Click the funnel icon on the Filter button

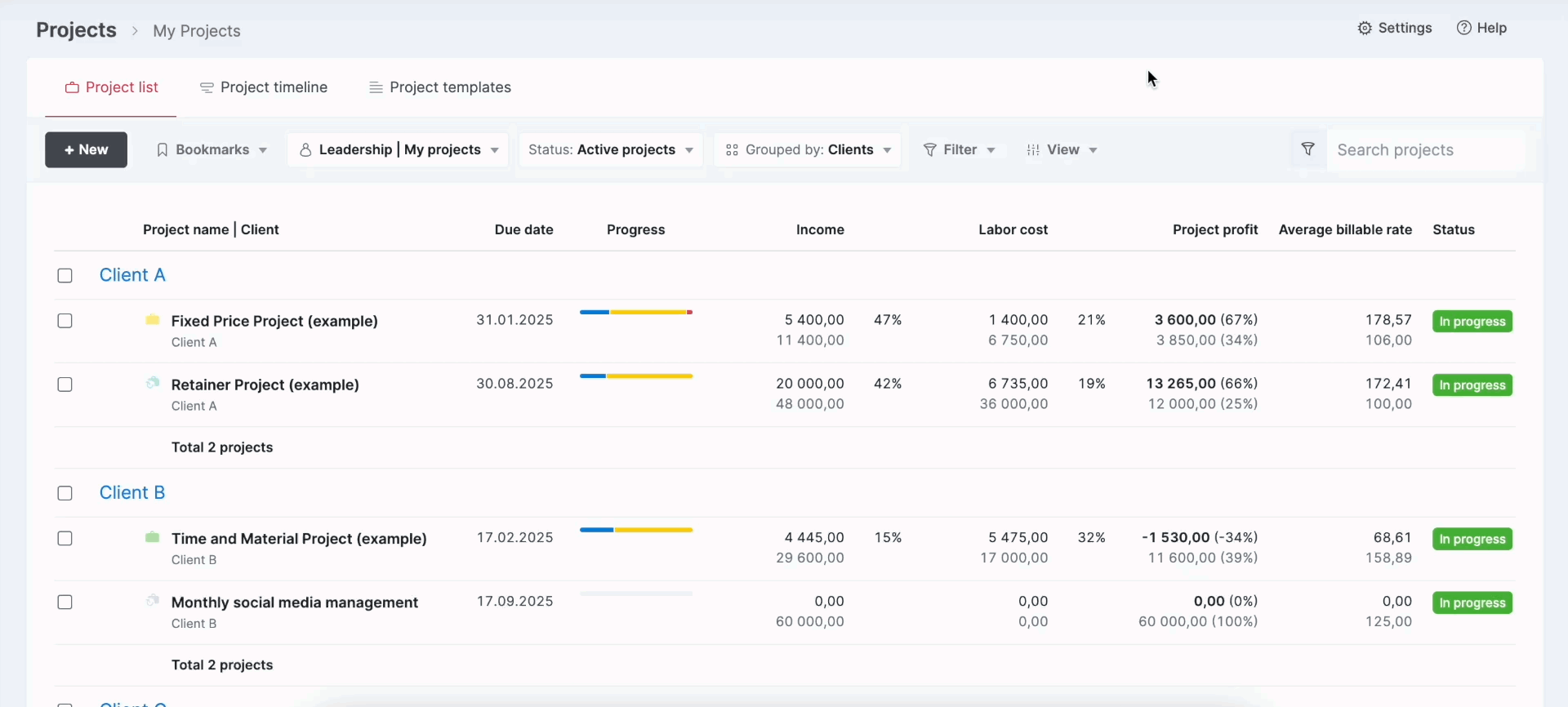pos(929,150)
